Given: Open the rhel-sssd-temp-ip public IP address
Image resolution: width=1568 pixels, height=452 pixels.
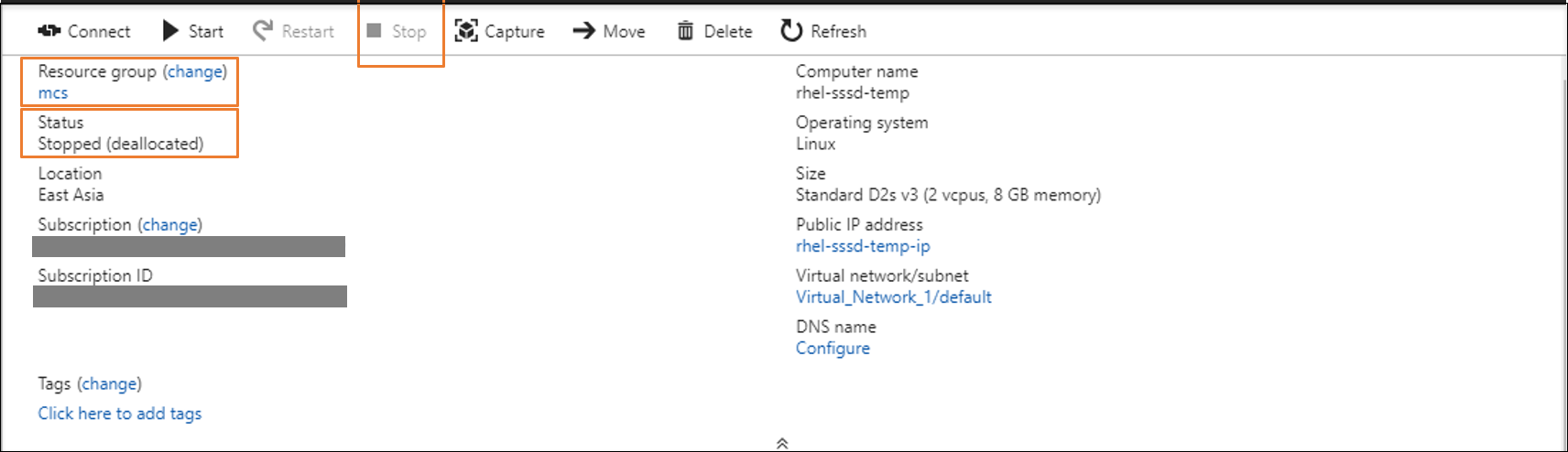Looking at the screenshot, I should pos(863,246).
